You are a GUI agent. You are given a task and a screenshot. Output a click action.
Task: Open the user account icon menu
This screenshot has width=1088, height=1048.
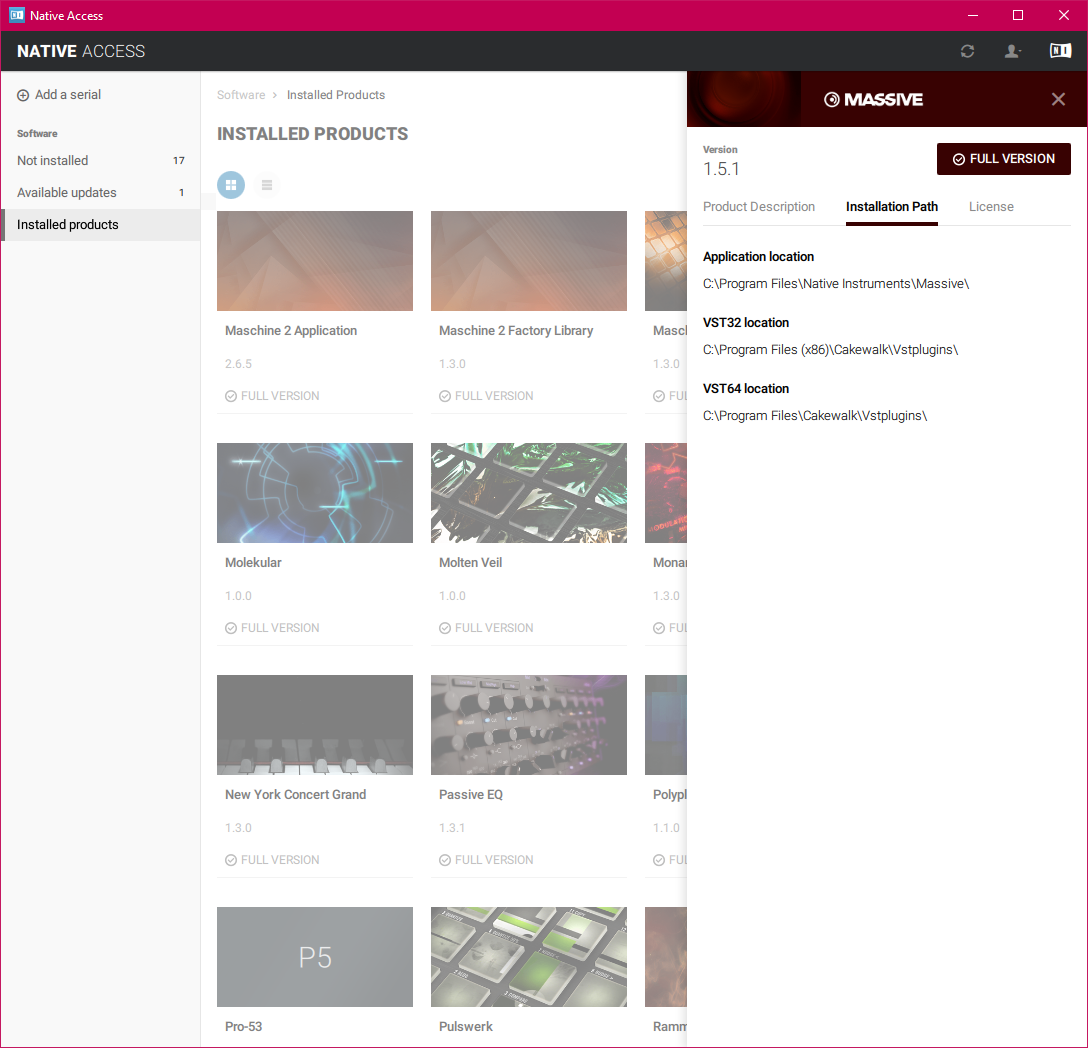click(x=1012, y=51)
